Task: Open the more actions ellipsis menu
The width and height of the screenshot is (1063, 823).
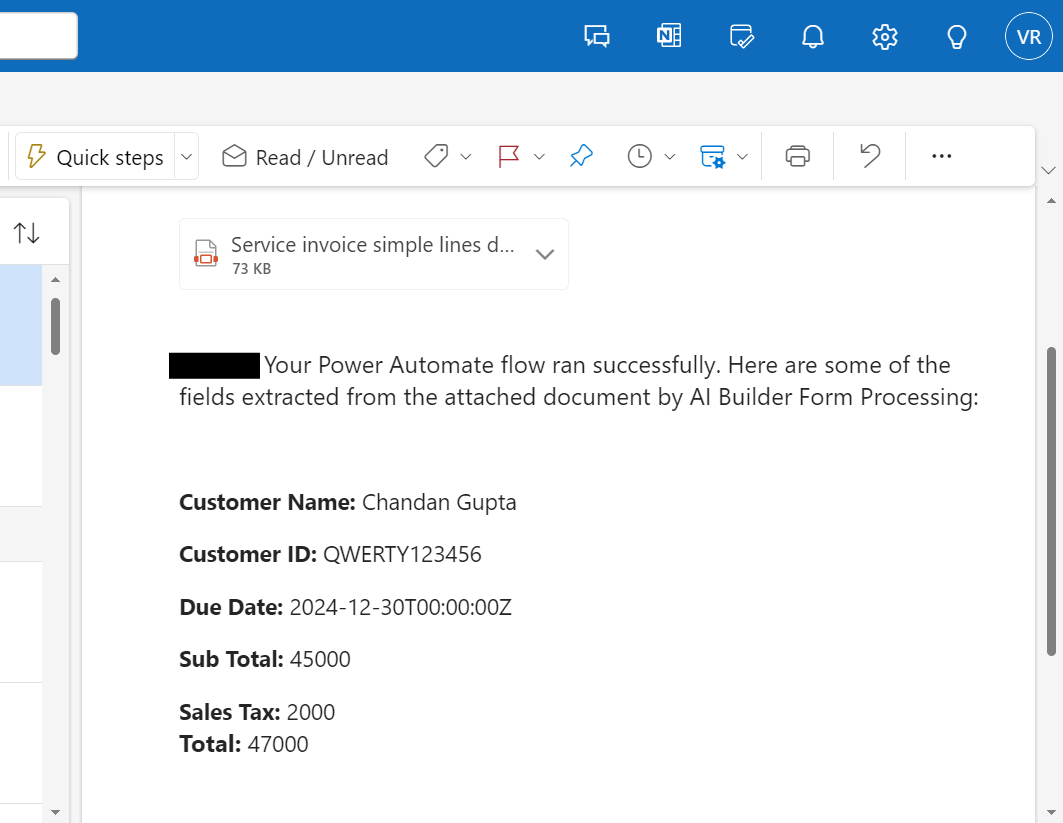Action: point(941,156)
